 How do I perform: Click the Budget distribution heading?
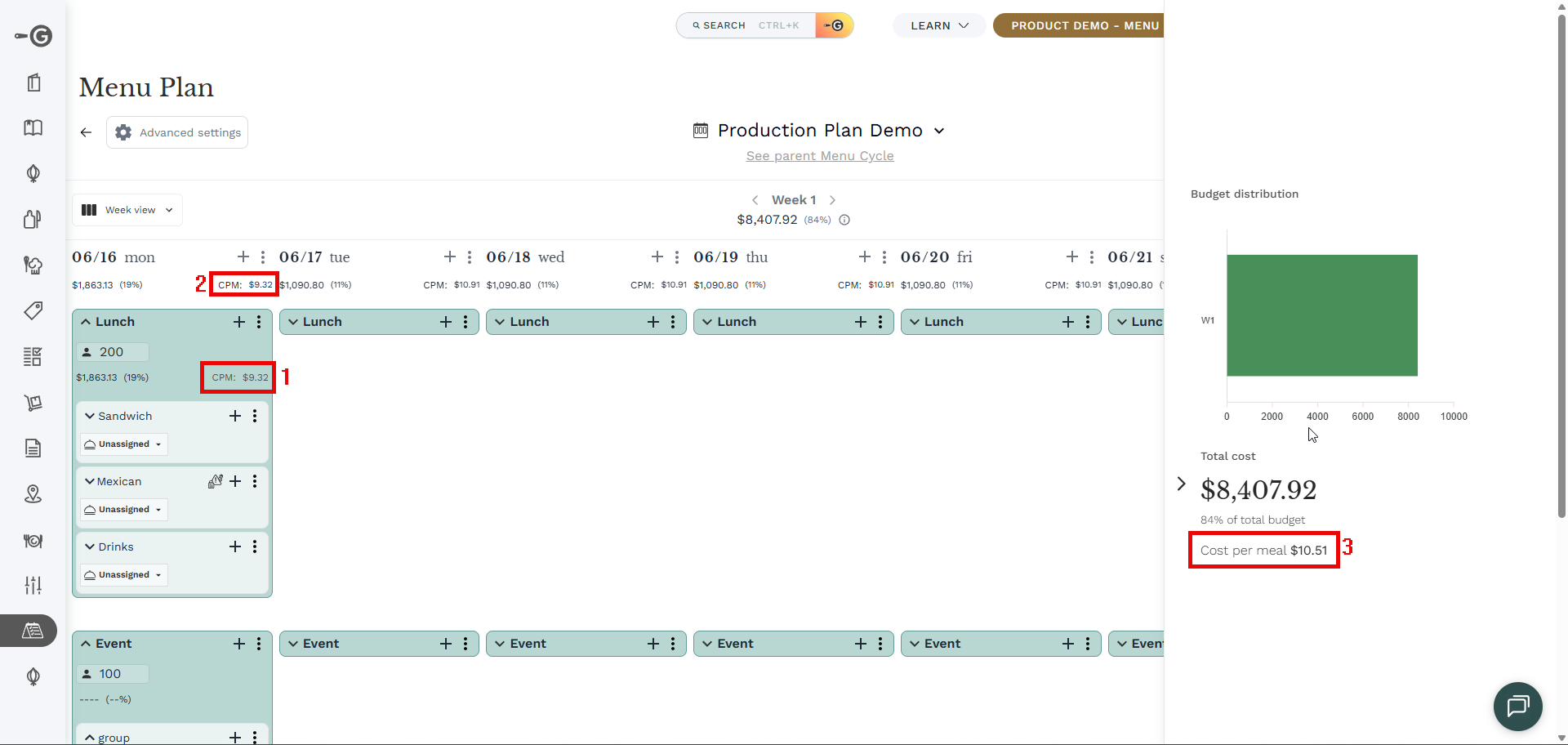click(x=1245, y=194)
